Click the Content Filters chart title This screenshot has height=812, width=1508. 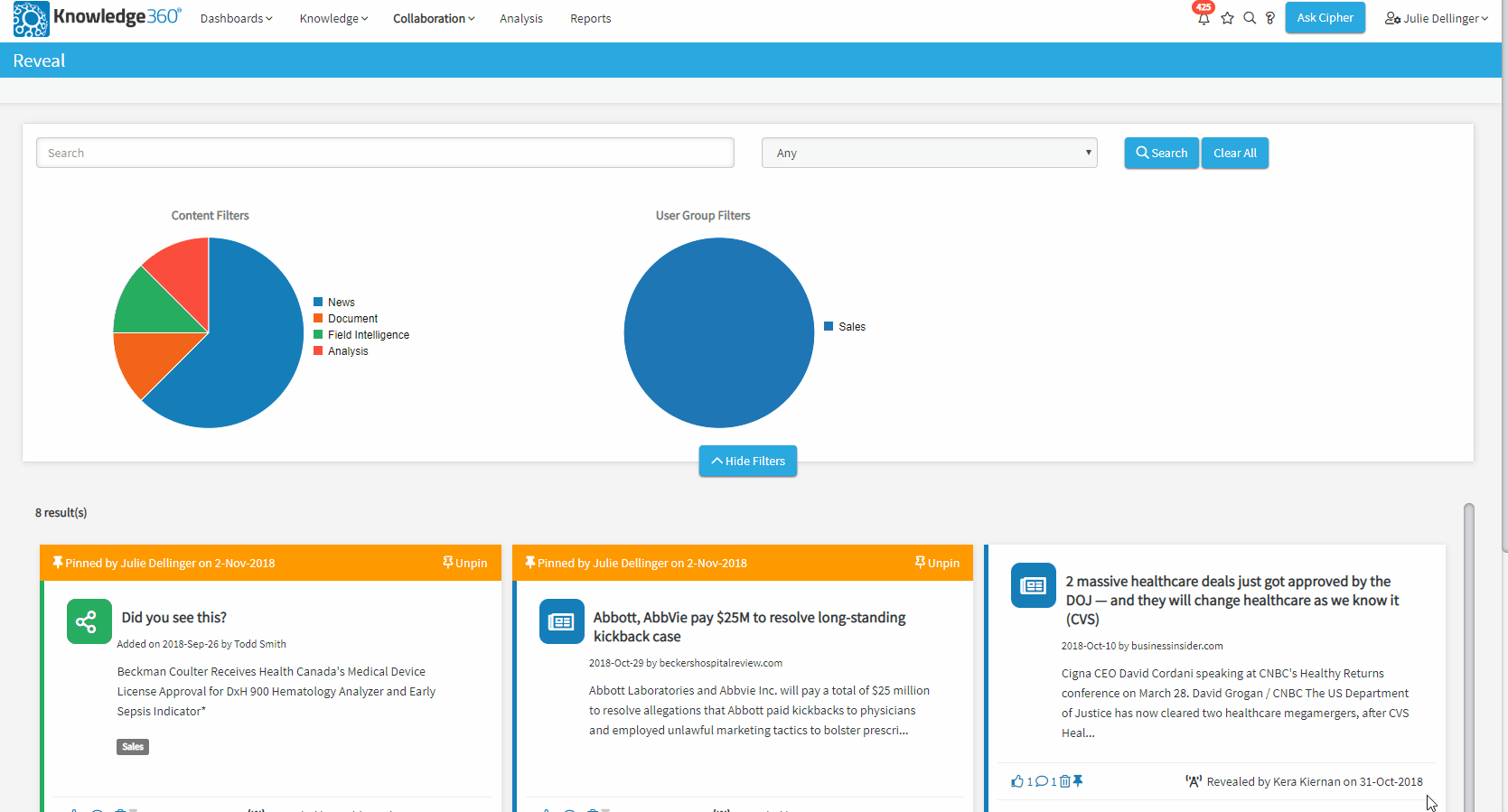(x=211, y=216)
